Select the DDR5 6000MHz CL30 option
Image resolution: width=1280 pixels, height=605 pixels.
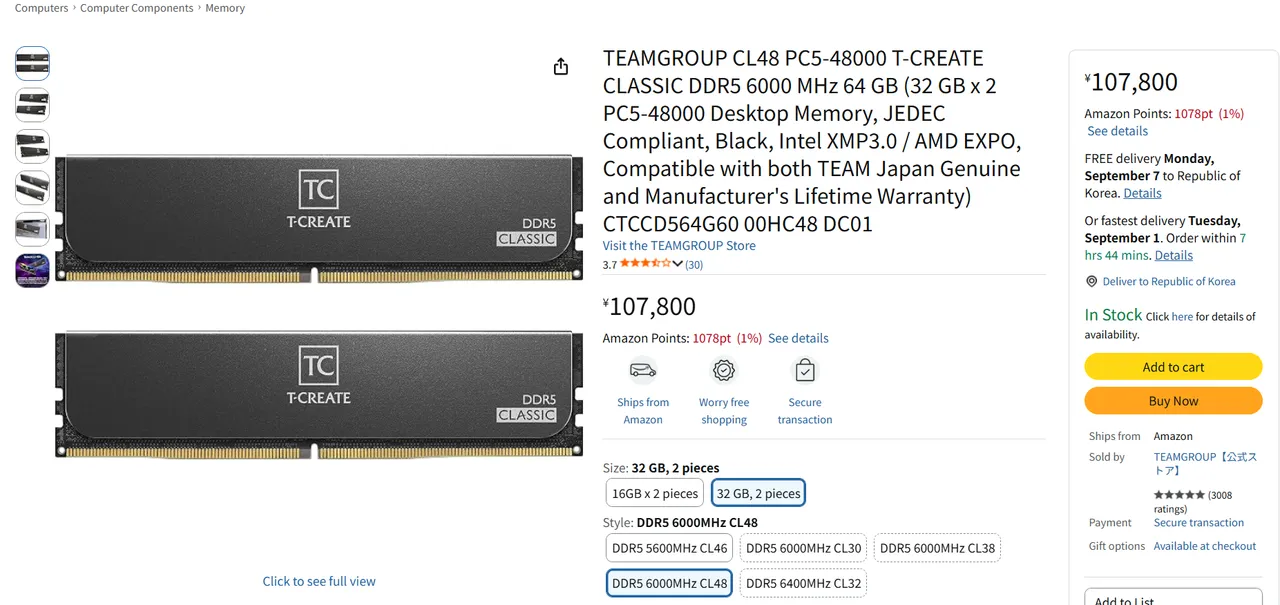pyautogui.click(x=804, y=548)
